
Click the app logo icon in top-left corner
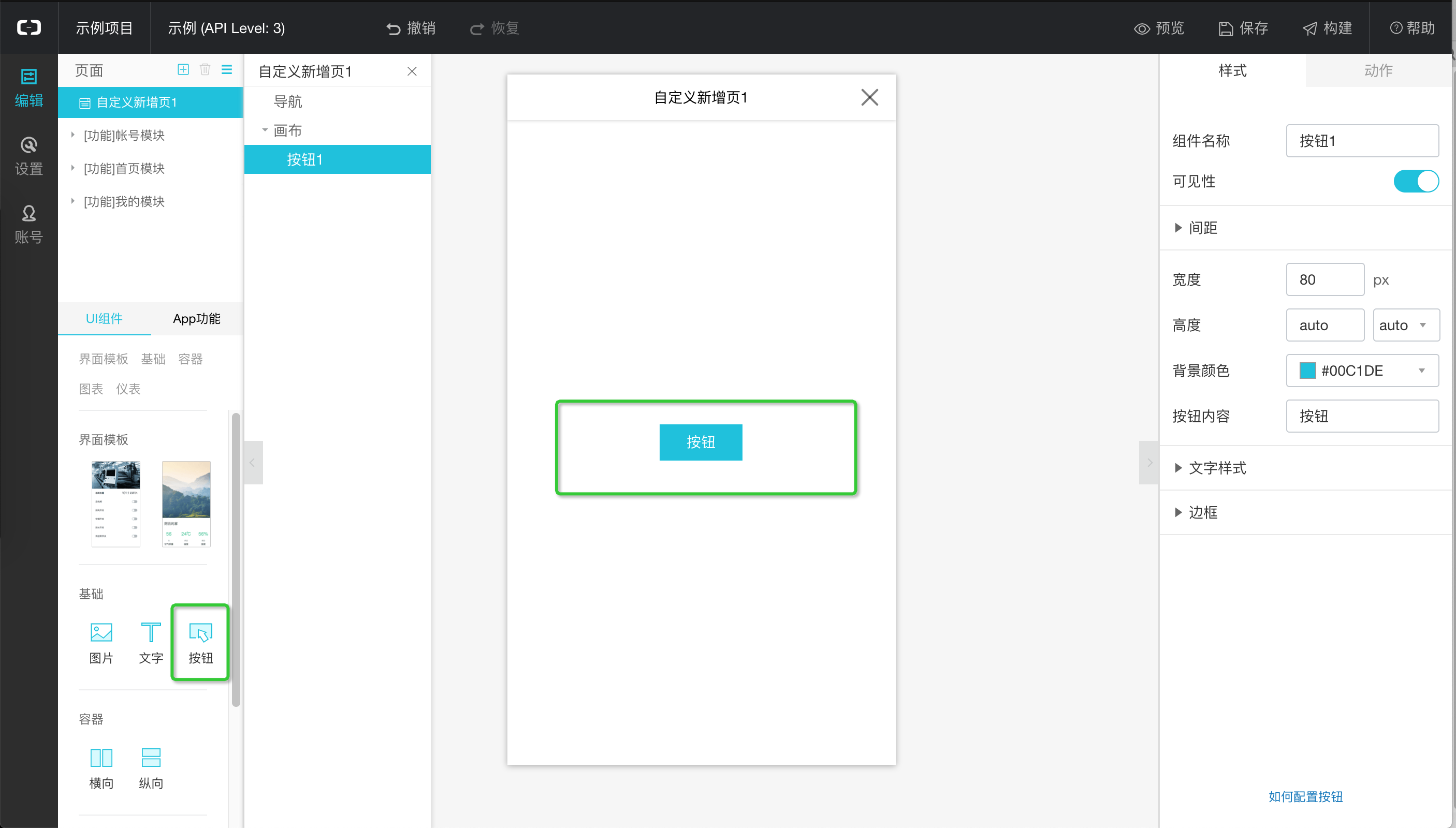coord(28,27)
